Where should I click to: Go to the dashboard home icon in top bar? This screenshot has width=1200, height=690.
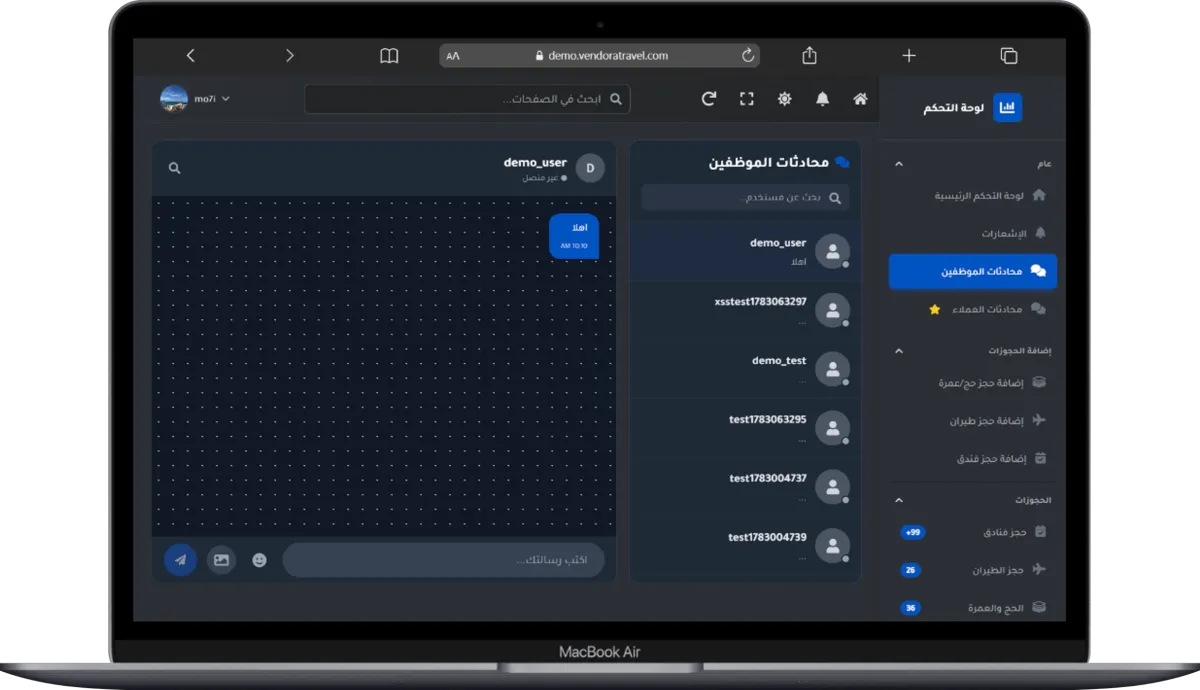(860, 99)
